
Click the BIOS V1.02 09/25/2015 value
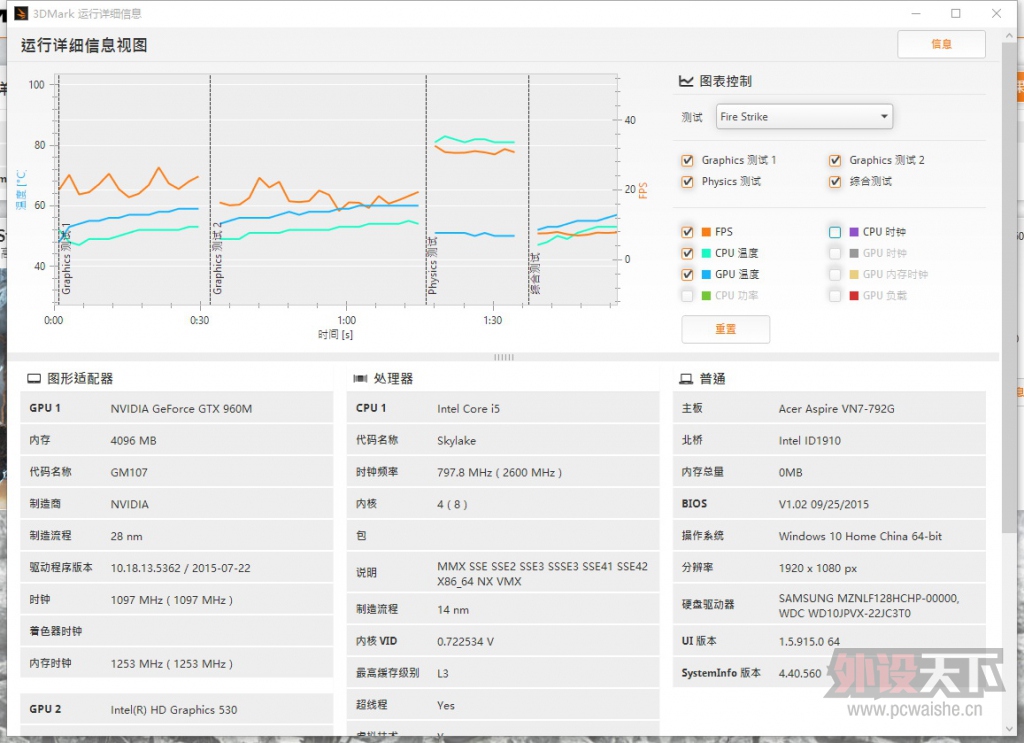click(824, 504)
